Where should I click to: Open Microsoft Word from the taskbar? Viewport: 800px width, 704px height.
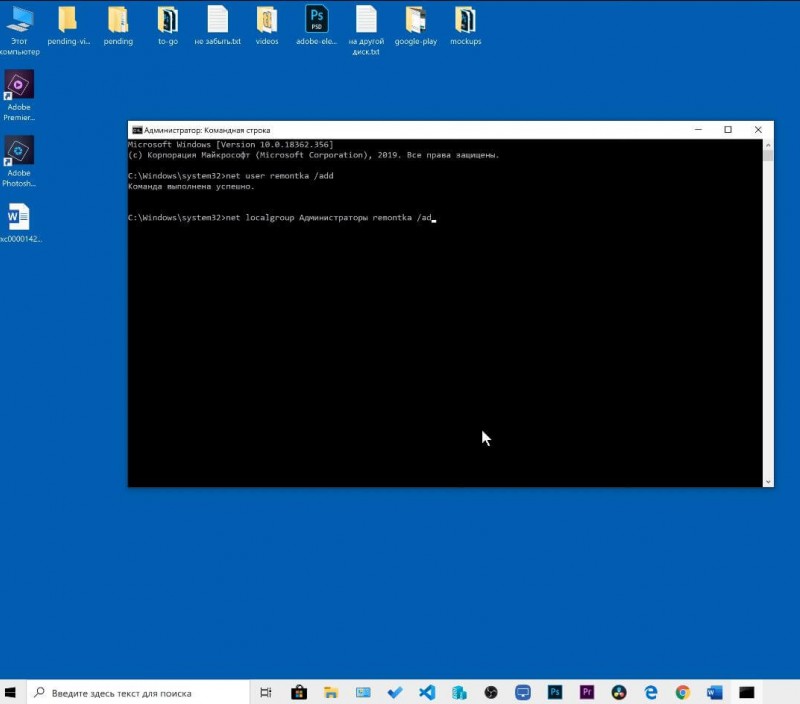715,692
